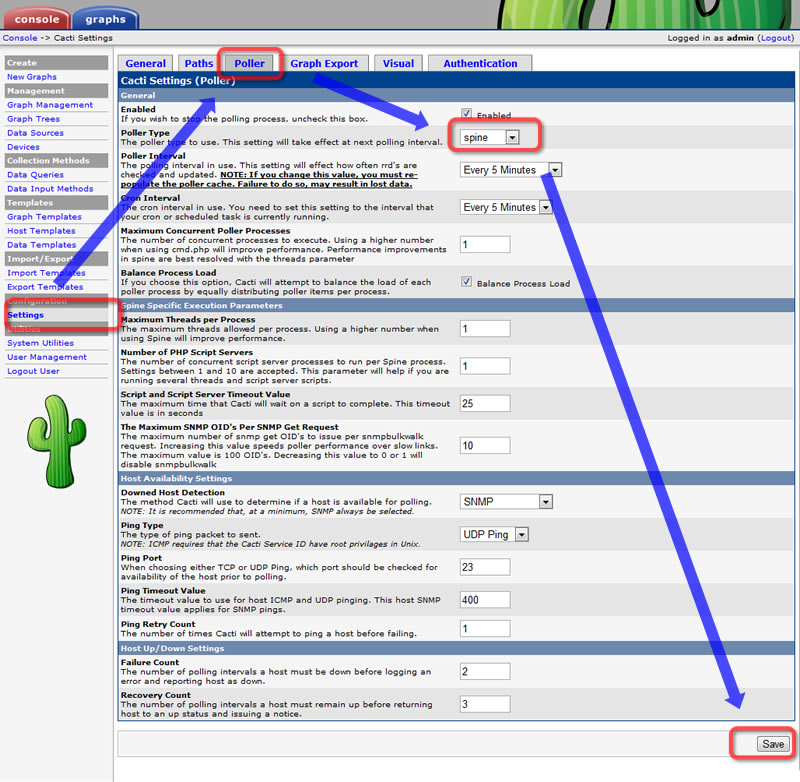This screenshot has width=800, height=782.
Task: Select the Poller settings tab
Action: point(249,63)
